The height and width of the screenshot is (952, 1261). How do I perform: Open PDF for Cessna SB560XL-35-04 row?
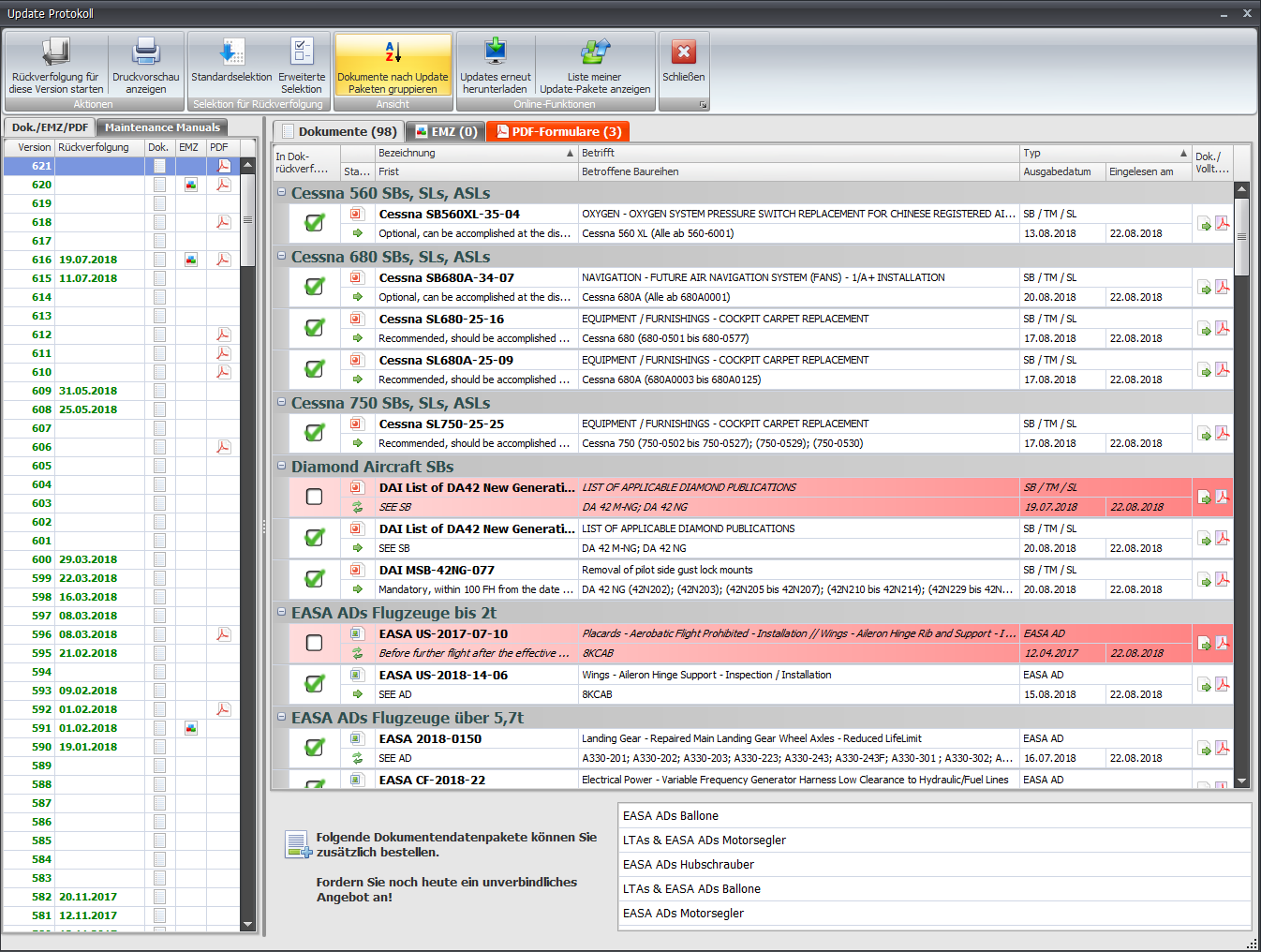pos(1223,223)
